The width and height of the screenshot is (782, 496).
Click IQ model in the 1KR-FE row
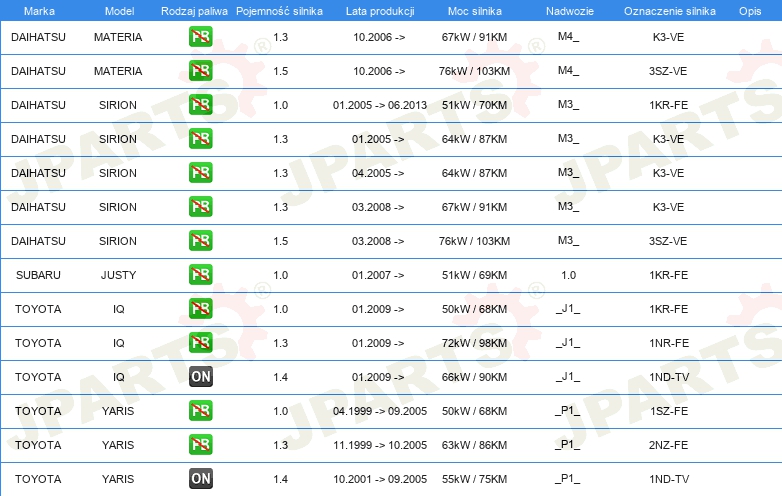[x=119, y=309]
